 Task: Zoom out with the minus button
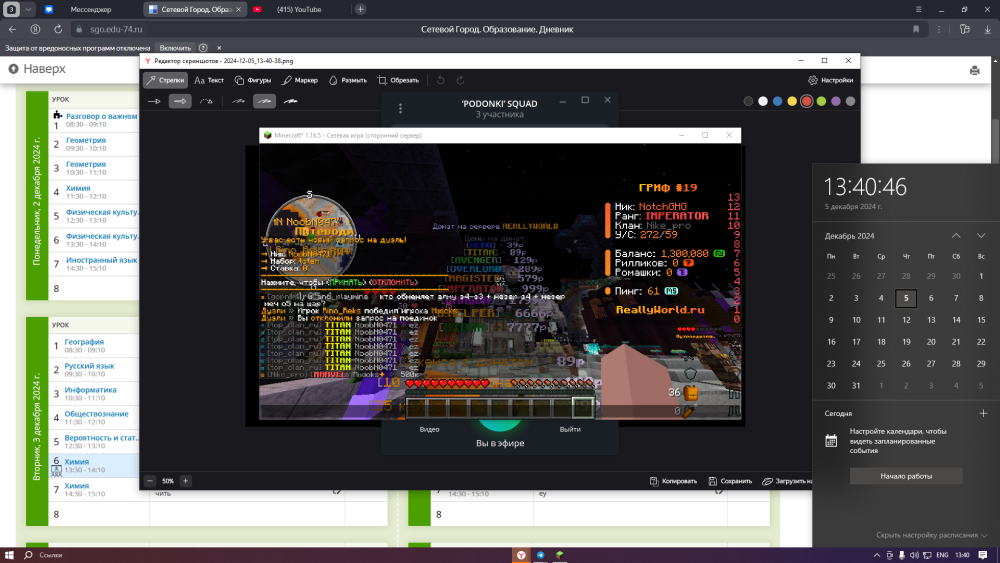click(150, 481)
